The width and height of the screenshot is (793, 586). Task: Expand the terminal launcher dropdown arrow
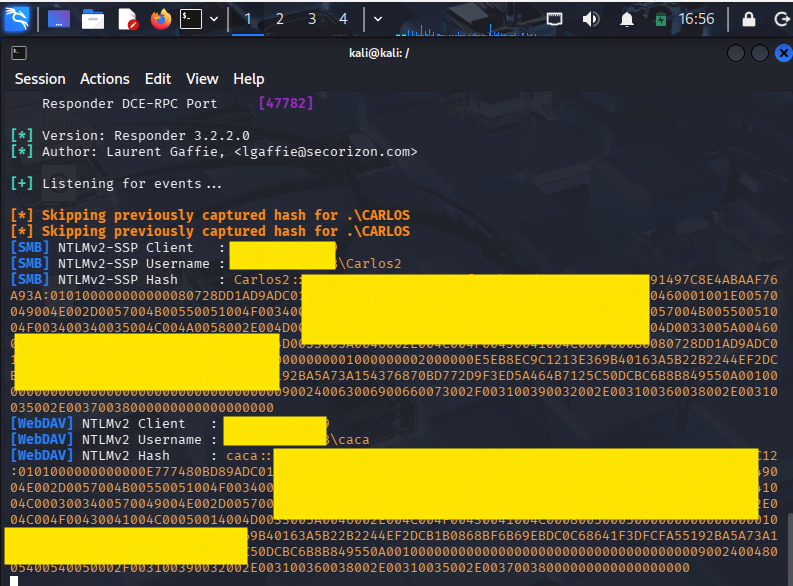click(214, 19)
